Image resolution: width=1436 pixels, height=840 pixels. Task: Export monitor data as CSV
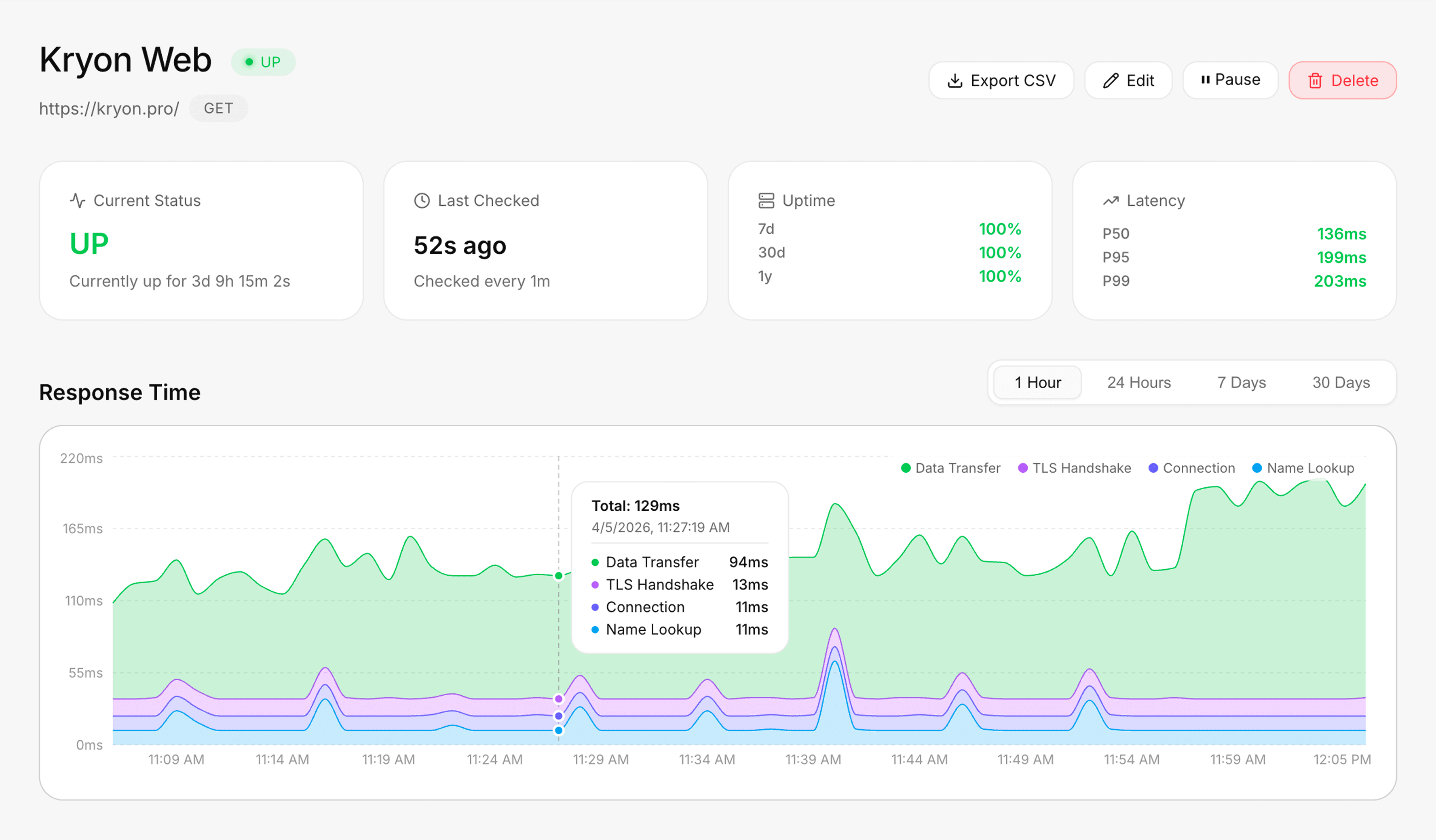1001,80
